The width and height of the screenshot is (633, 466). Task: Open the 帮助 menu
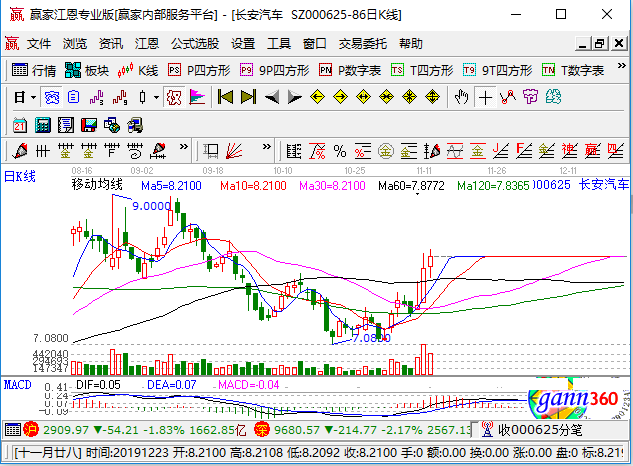point(411,44)
